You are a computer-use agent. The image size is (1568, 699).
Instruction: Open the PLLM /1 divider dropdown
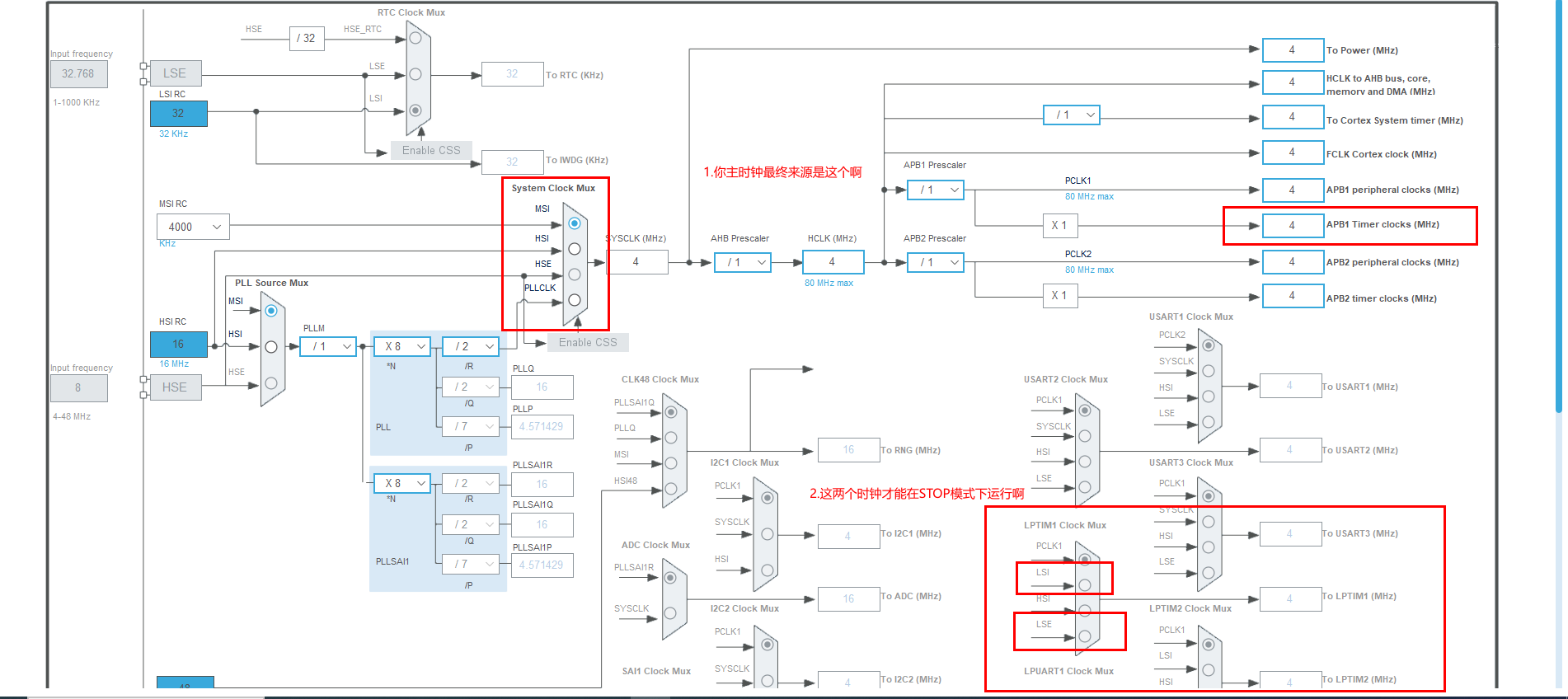click(x=328, y=347)
